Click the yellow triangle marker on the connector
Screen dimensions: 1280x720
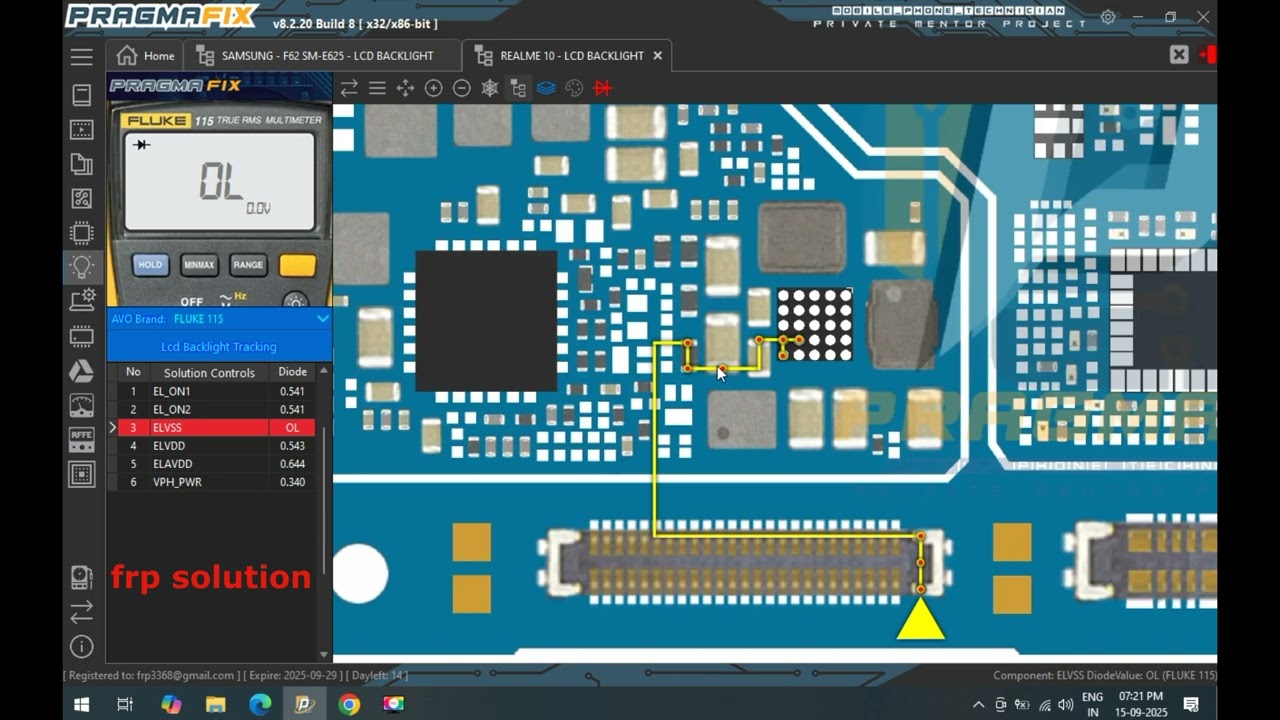[x=921, y=620]
